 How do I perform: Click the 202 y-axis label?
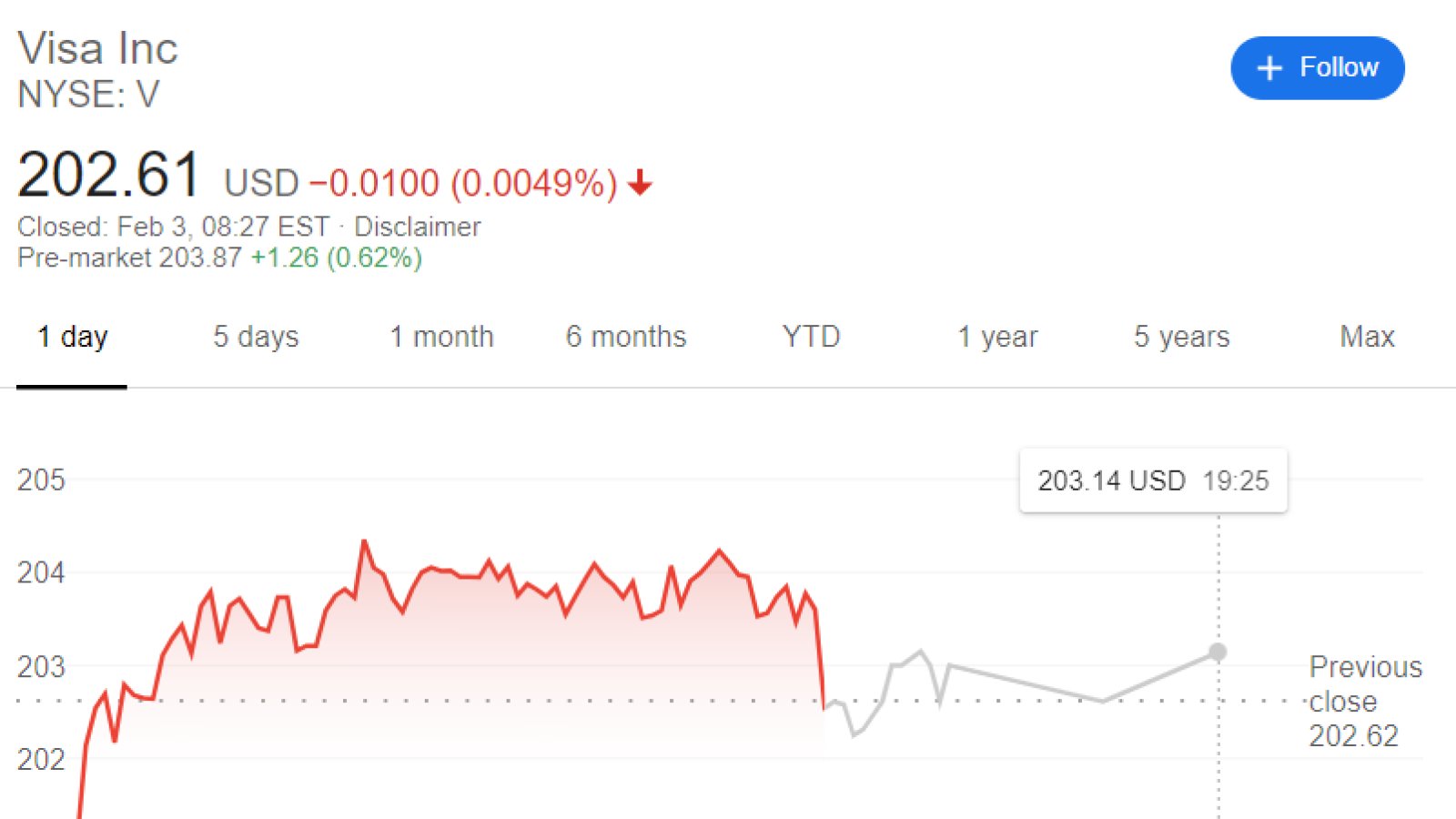pyautogui.click(x=41, y=760)
